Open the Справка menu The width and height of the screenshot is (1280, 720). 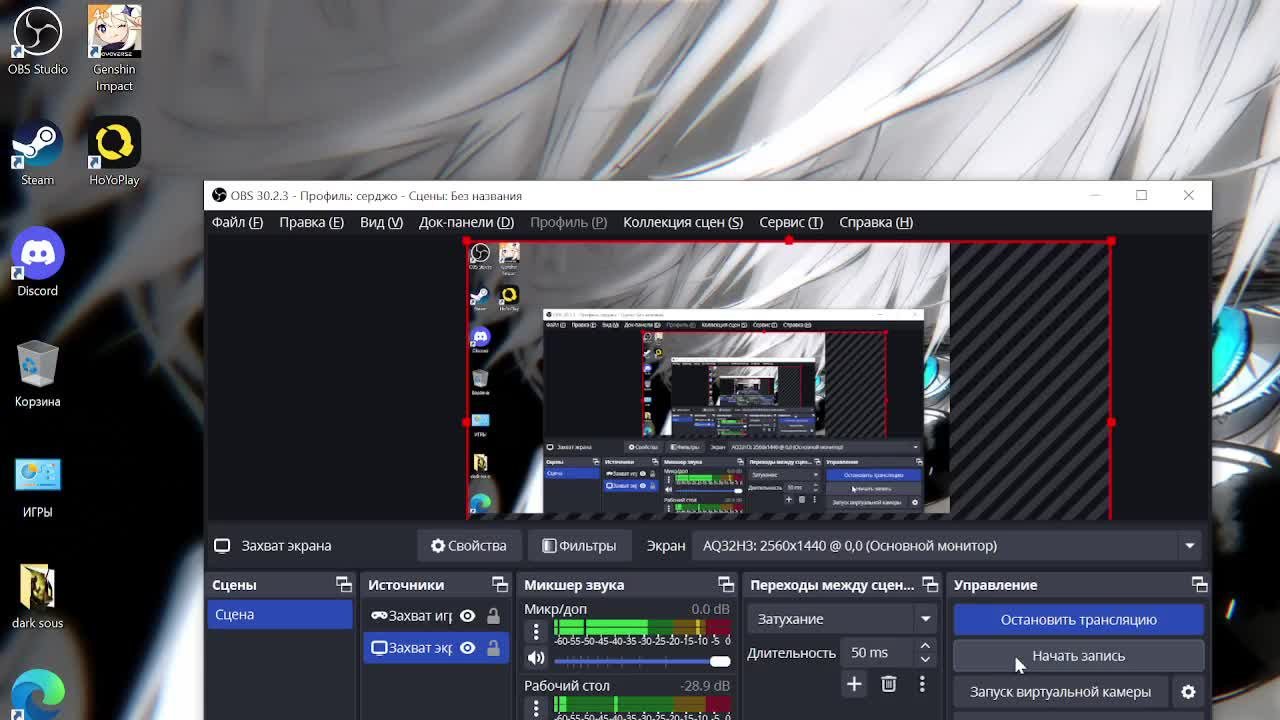coord(876,222)
